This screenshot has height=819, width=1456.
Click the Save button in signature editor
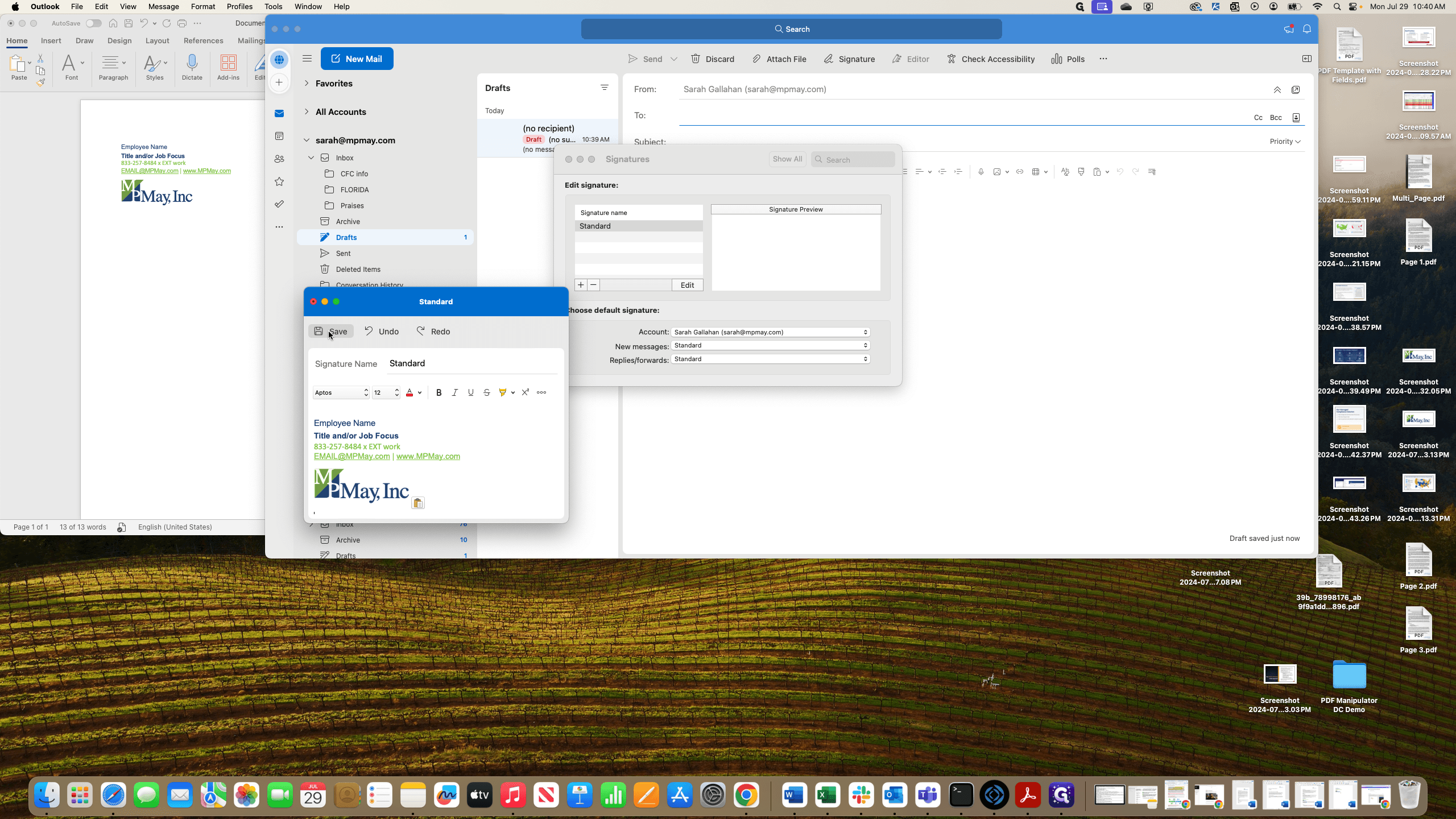pos(331,332)
